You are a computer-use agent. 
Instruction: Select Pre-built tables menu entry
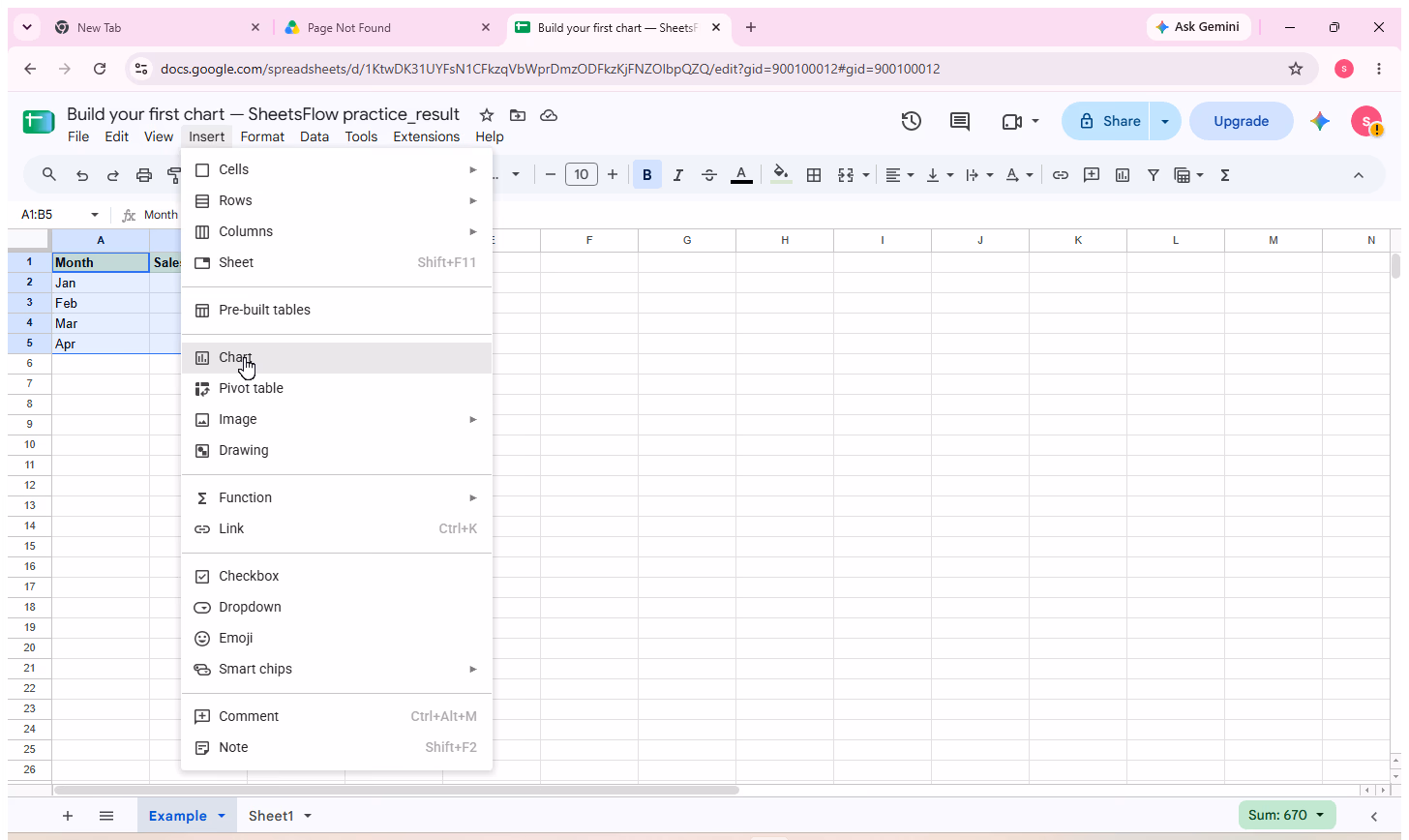click(x=337, y=310)
